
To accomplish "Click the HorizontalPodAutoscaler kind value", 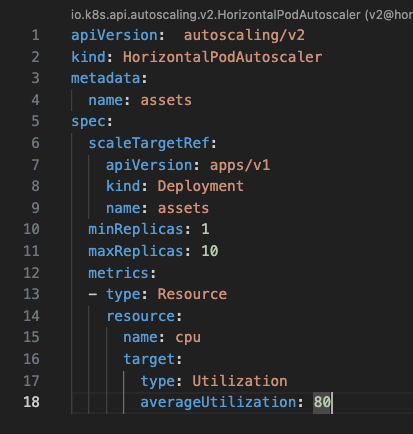I will (222, 57).
